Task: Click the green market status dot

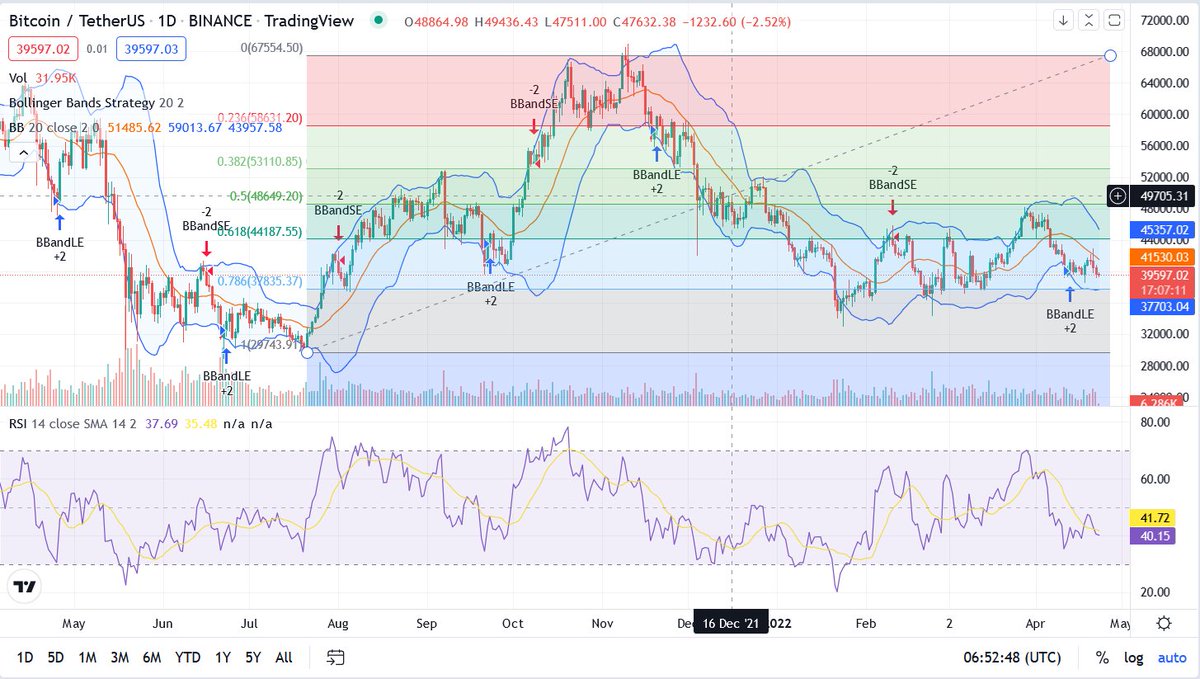Action: tap(376, 19)
